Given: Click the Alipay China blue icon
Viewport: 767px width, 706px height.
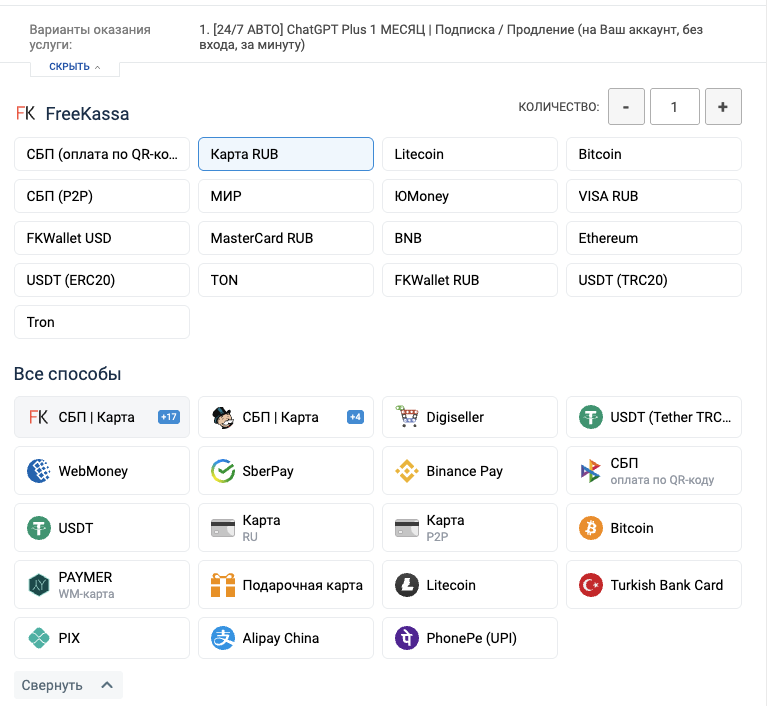Looking at the screenshot, I should 223,638.
